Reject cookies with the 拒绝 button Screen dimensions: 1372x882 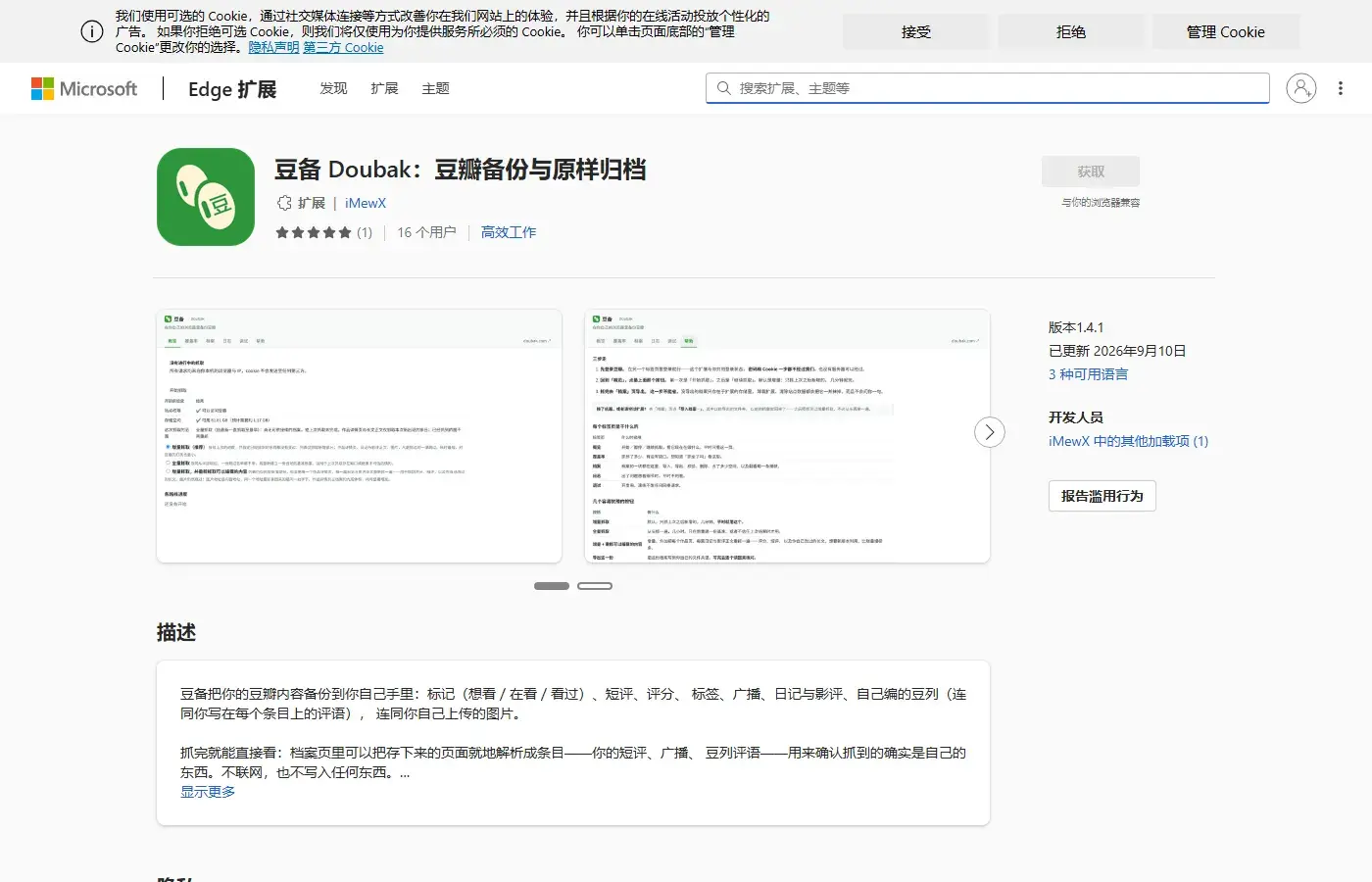[x=1071, y=32]
